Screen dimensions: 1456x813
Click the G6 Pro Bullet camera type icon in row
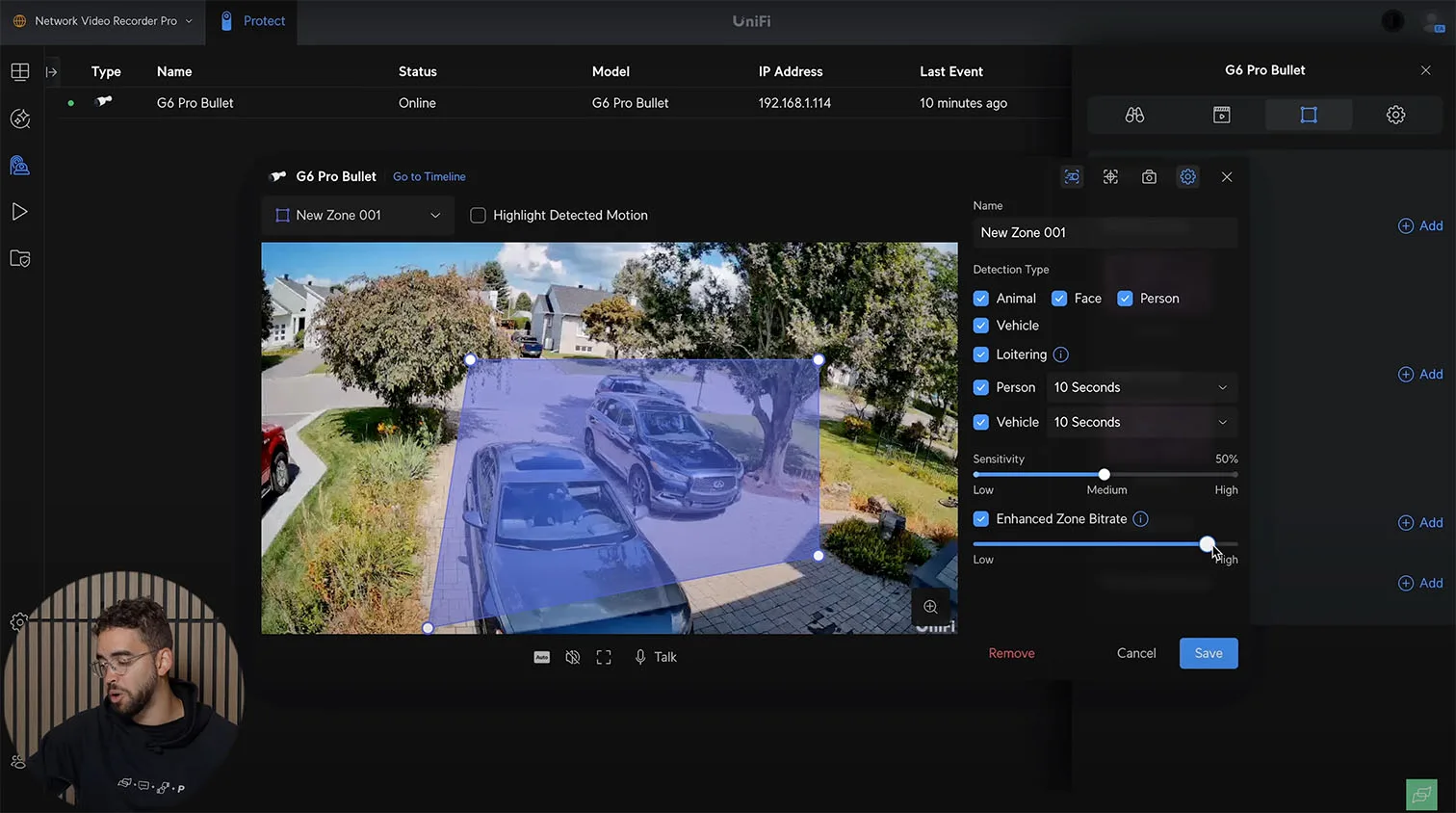[x=104, y=101]
